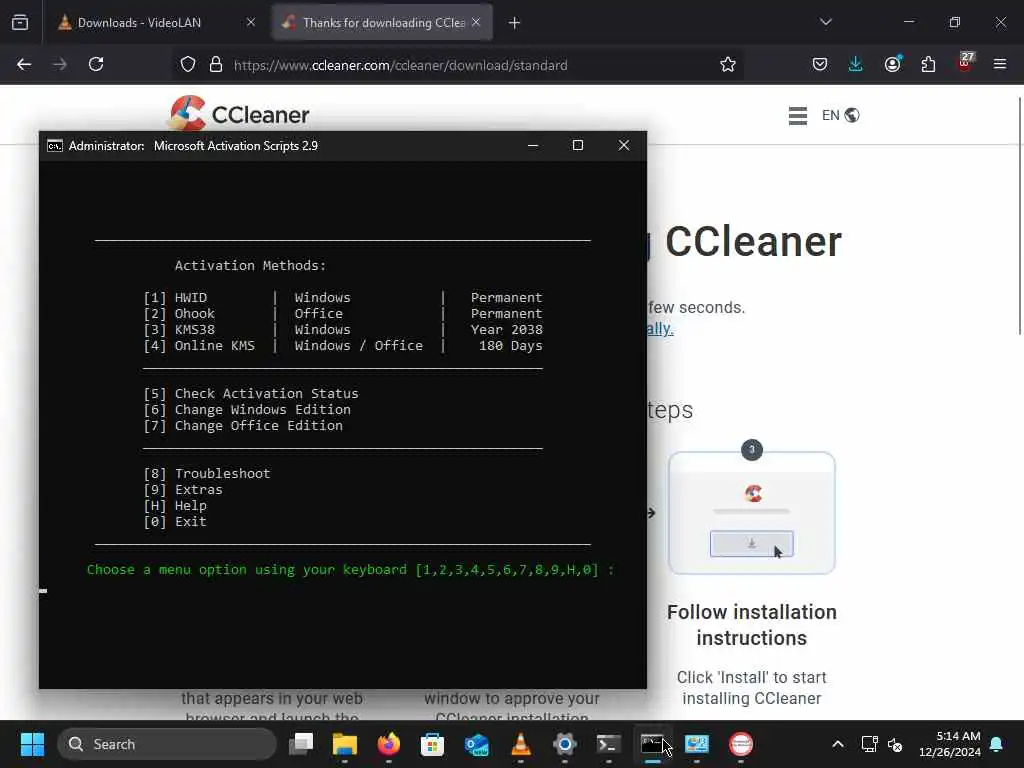The image size is (1024, 768).
Task: Open the red circular app in taskbar
Action: pos(741,744)
